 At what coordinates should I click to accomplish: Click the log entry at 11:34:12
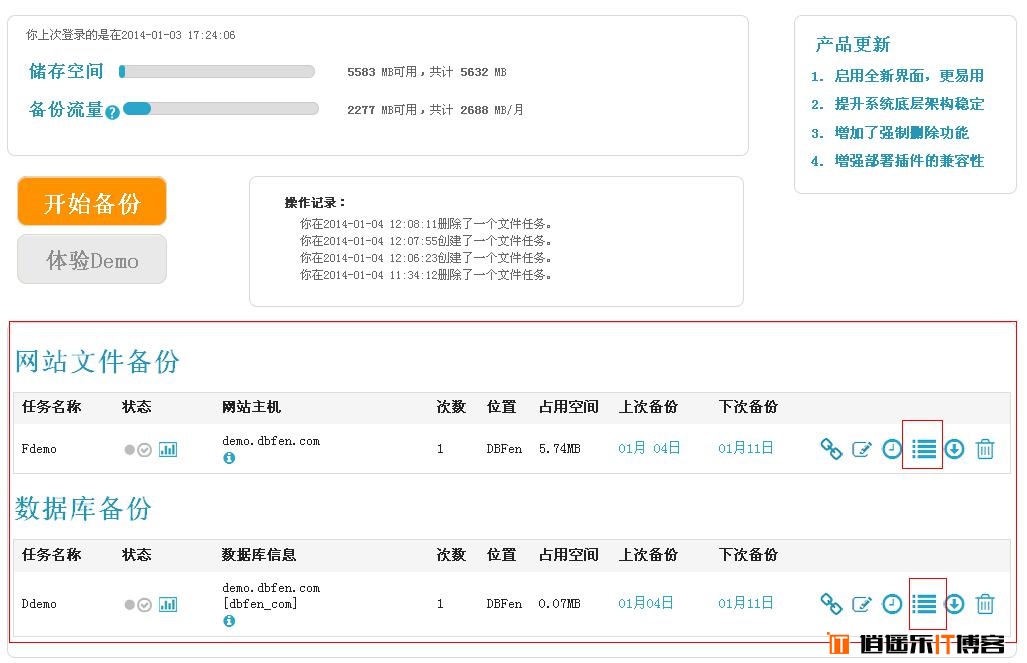(426, 275)
